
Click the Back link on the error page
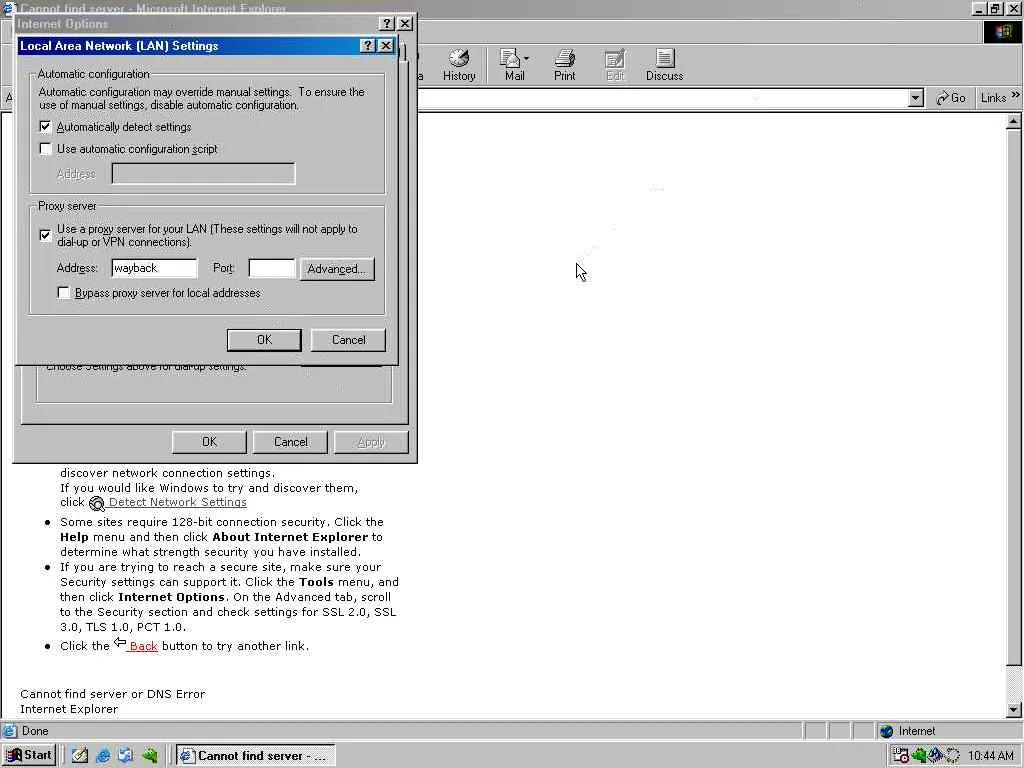143,646
